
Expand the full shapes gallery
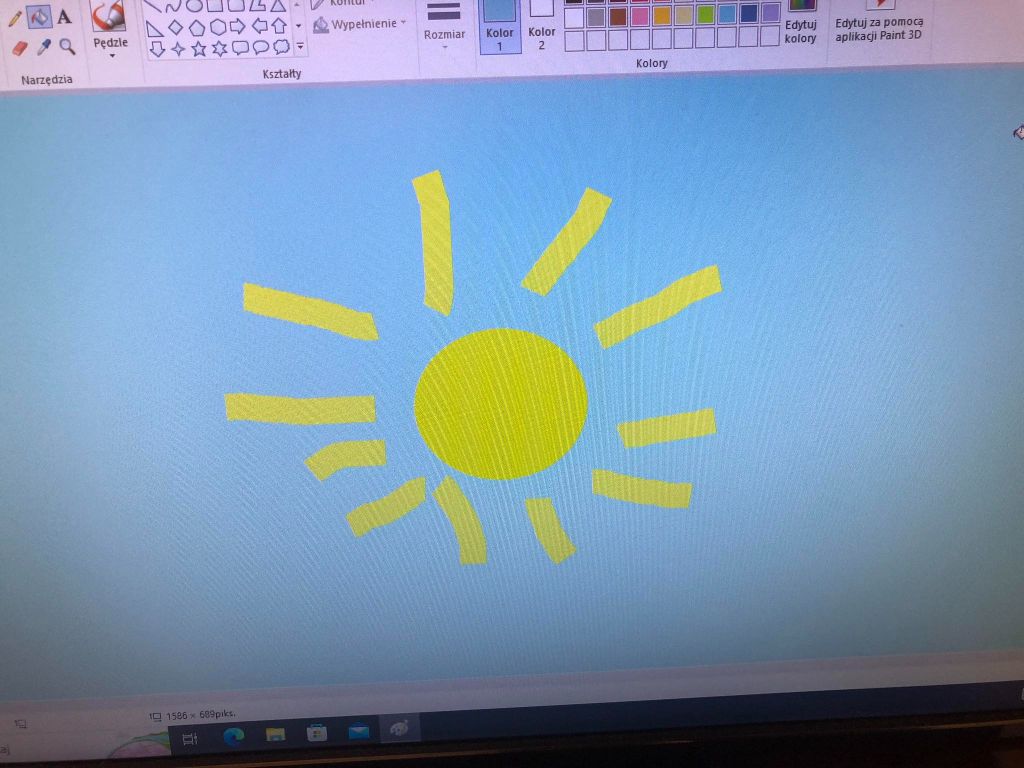pyautogui.click(x=300, y=46)
